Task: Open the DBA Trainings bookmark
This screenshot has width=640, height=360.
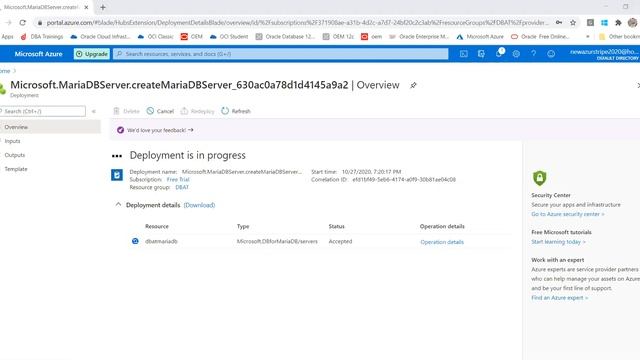Action: click(x=42, y=37)
